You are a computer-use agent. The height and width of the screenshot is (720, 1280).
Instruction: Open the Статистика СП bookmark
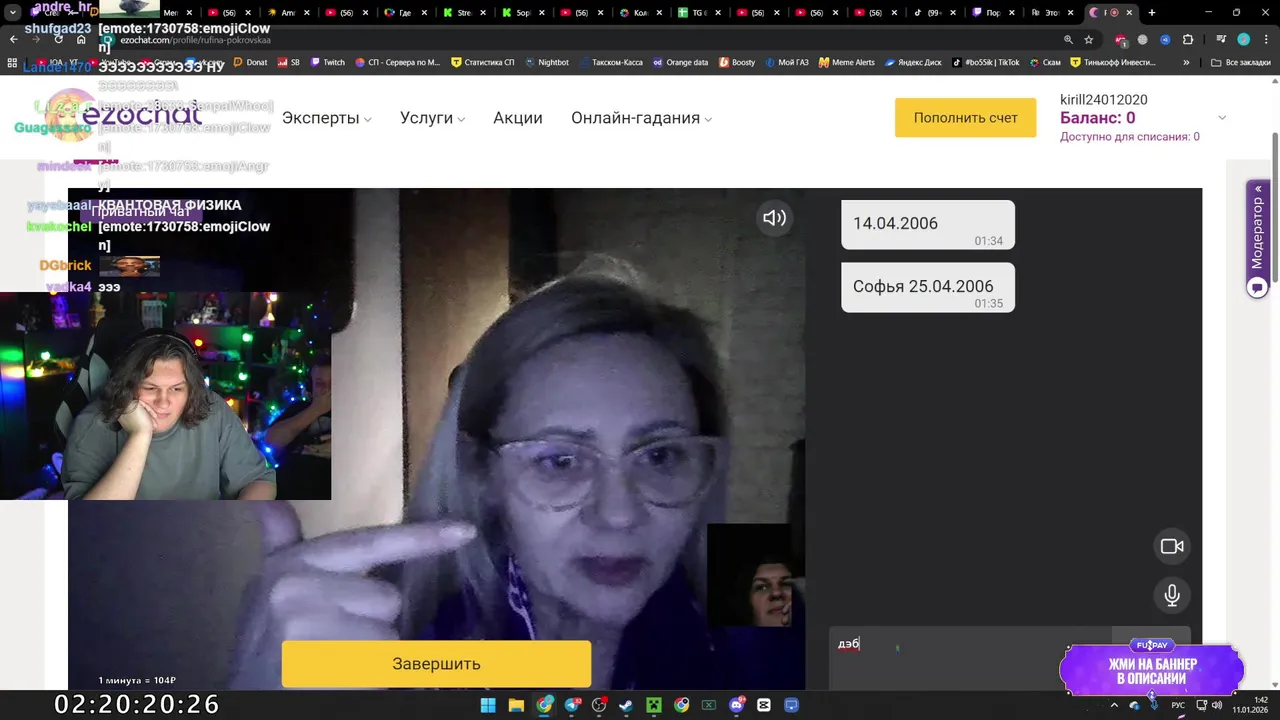coord(482,62)
